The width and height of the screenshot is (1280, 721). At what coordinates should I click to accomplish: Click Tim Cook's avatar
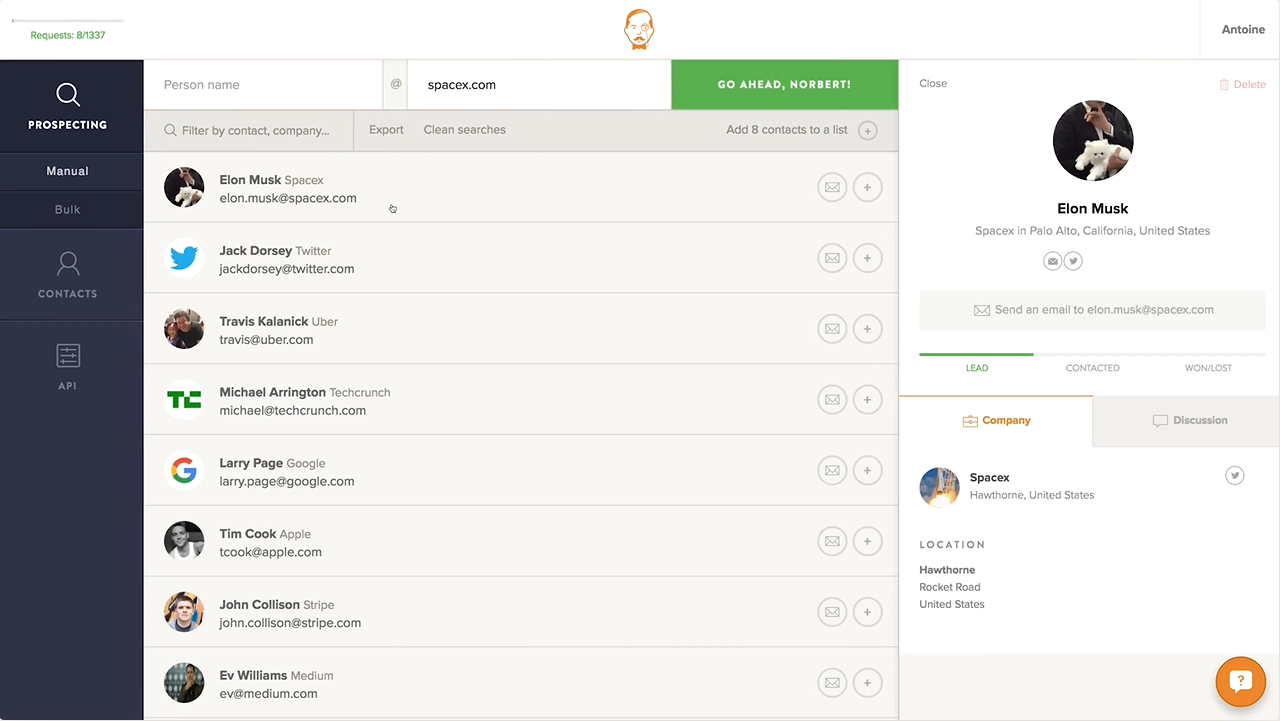pyautogui.click(x=184, y=541)
